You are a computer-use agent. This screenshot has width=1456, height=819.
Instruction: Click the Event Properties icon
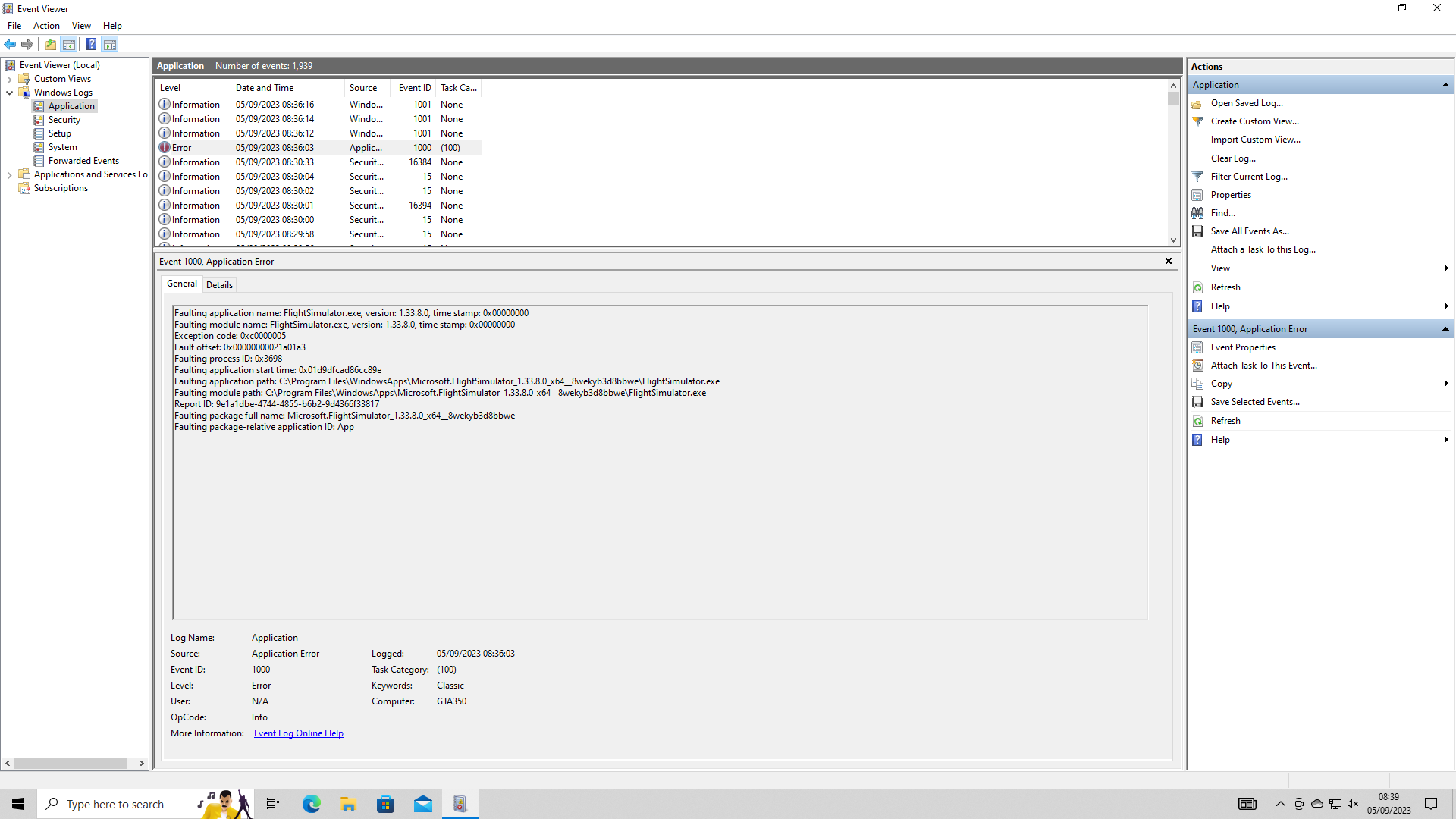[1197, 347]
